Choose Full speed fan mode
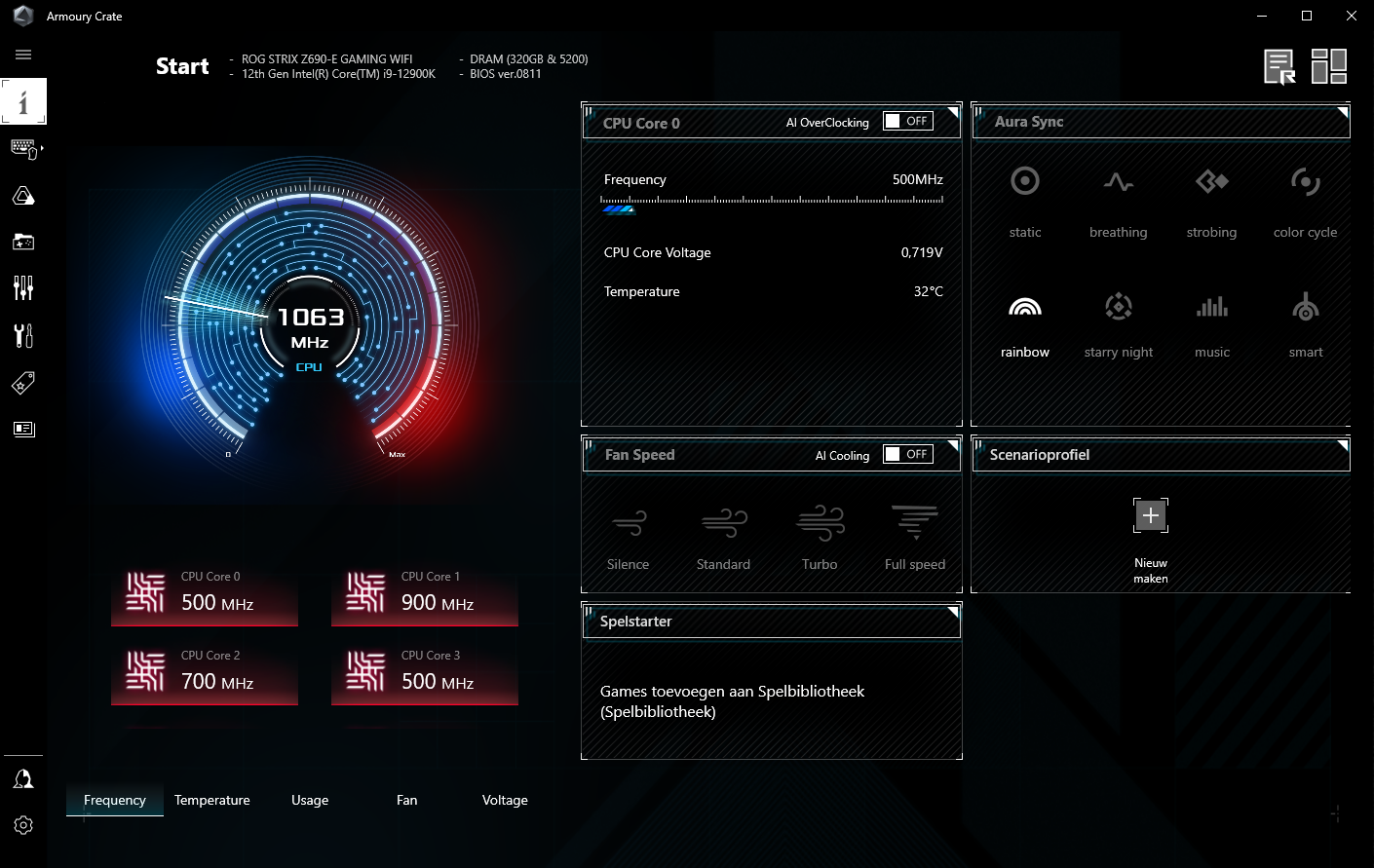Image resolution: width=1374 pixels, height=868 pixels. [915, 537]
